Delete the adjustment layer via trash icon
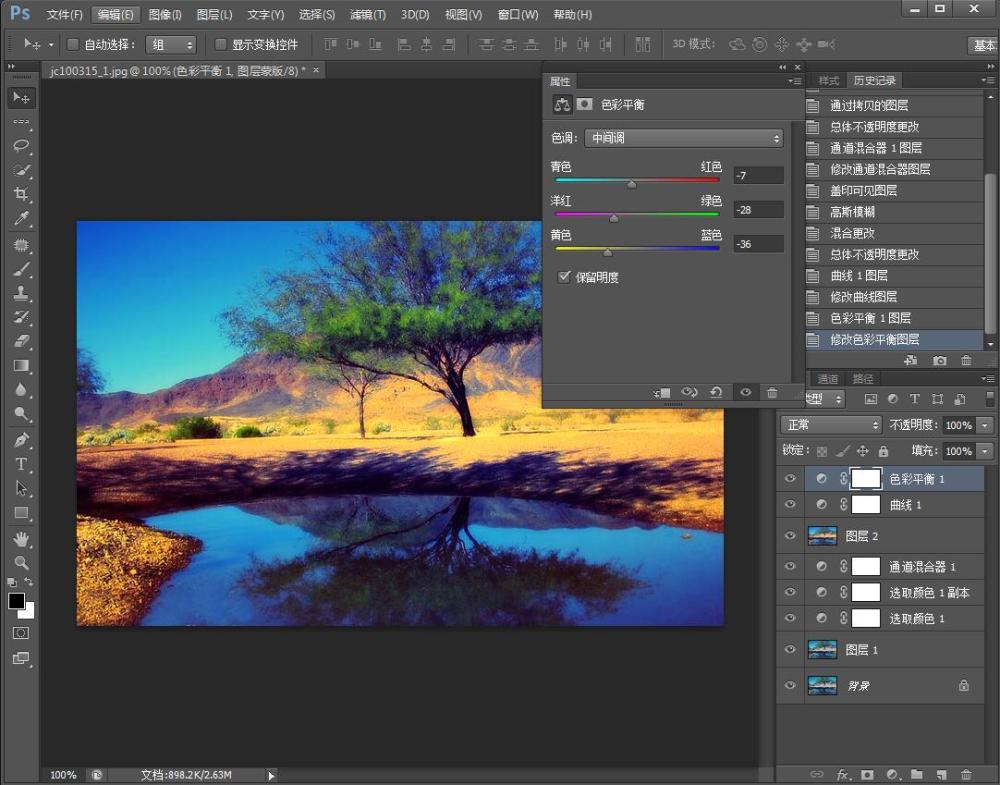1000x785 pixels. pos(772,392)
